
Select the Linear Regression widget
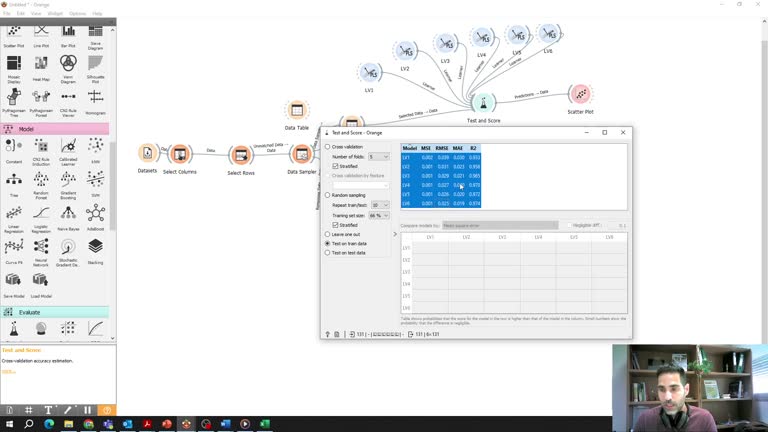click(x=14, y=218)
